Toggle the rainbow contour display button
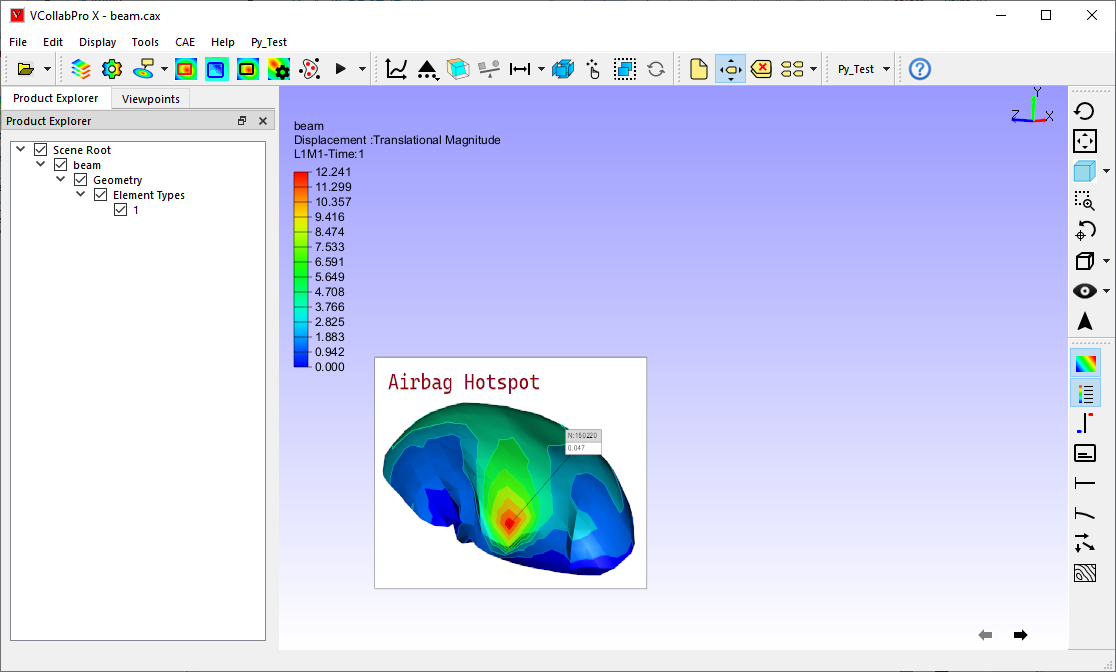The image size is (1116, 672). 1085,364
